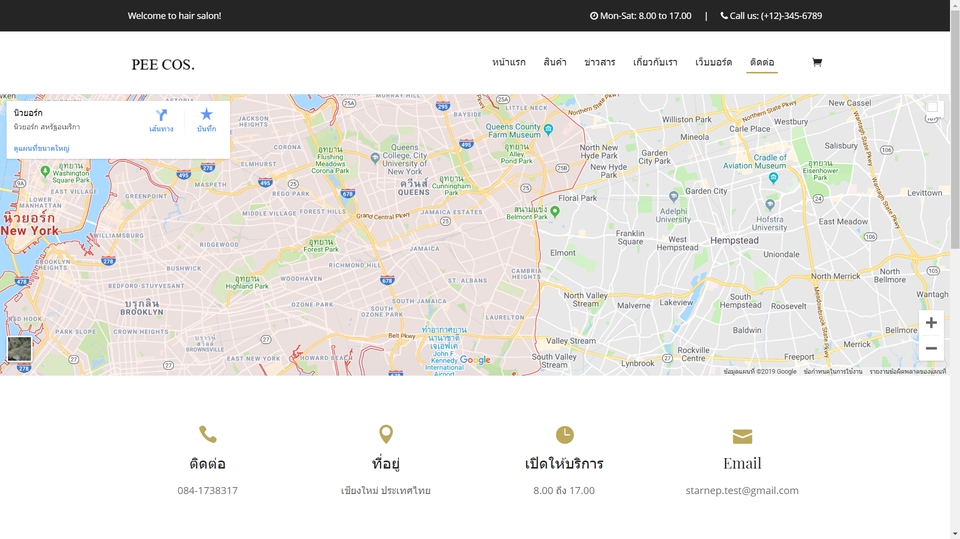Click the phone icon beside Call us
Viewport: 960px width, 539px height.
[x=724, y=16]
